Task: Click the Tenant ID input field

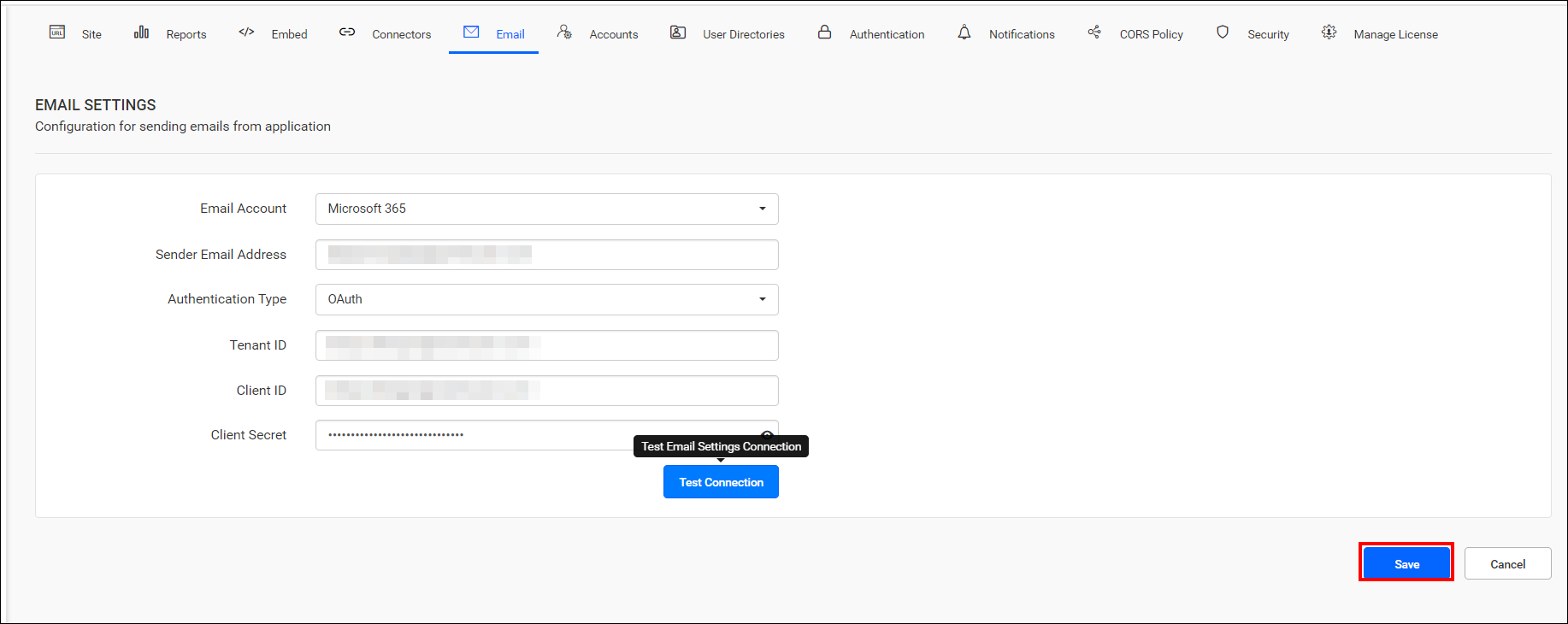Action: pos(547,345)
